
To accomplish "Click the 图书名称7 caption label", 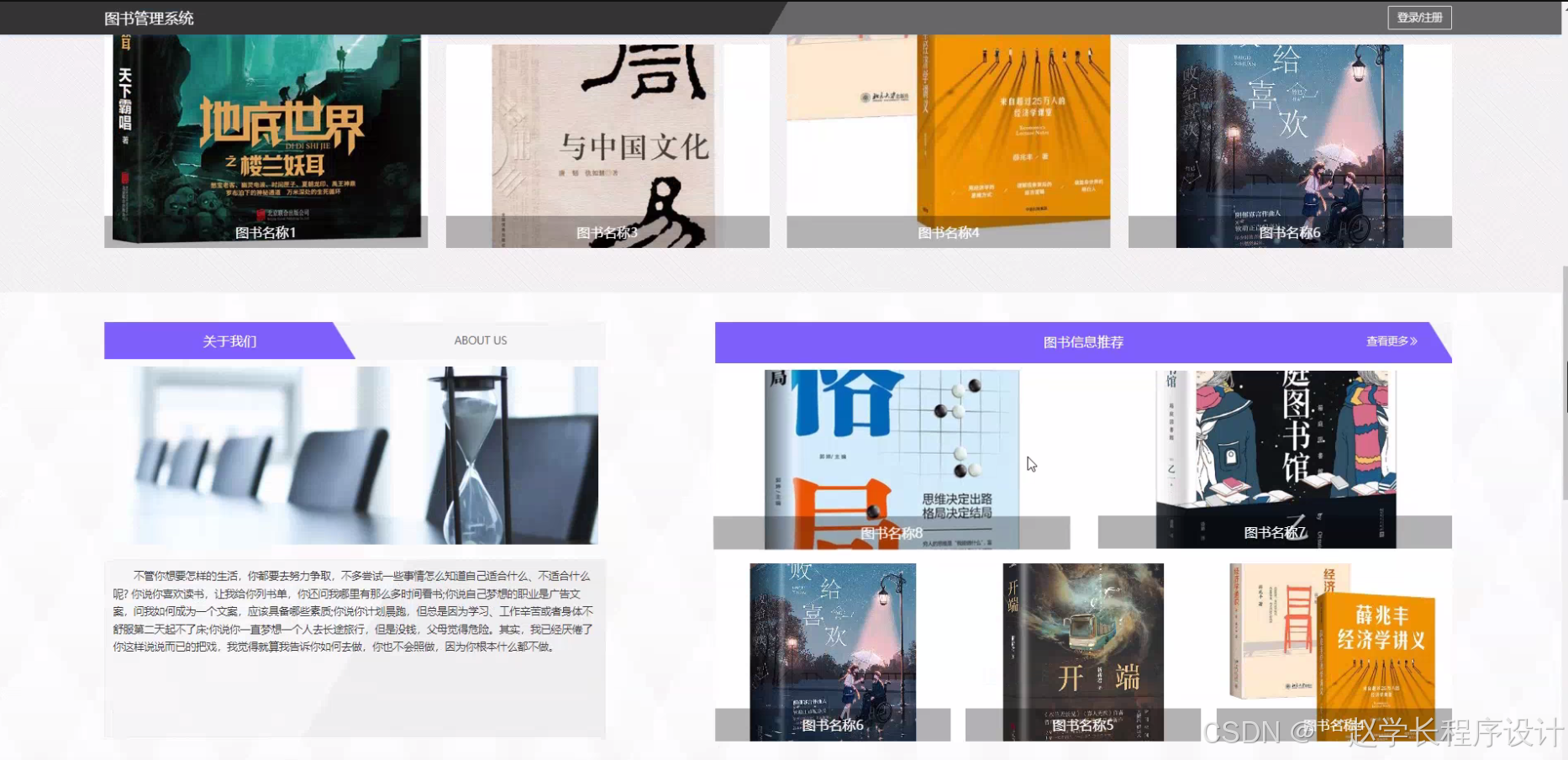I will (1274, 531).
